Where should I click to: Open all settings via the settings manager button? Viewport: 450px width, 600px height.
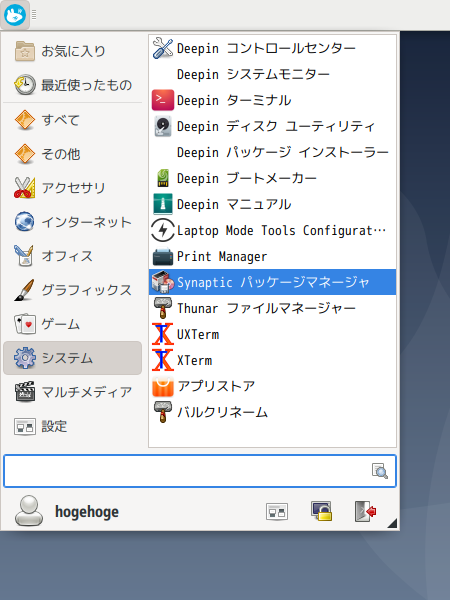[277, 512]
